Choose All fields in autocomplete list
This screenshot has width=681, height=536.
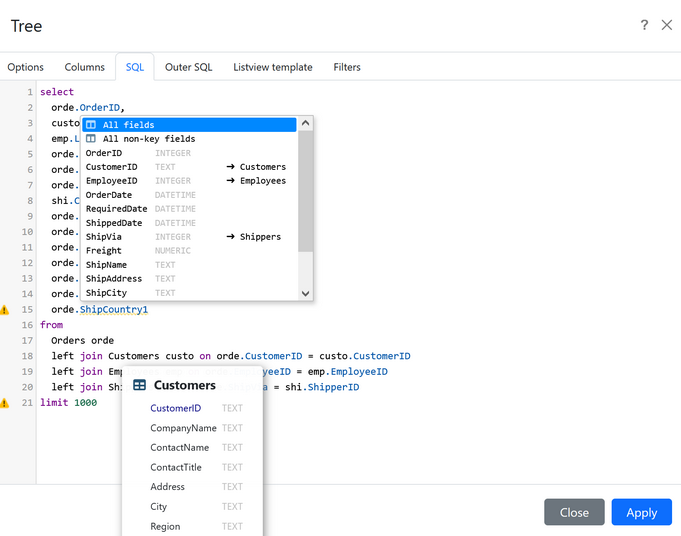click(189, 125)
